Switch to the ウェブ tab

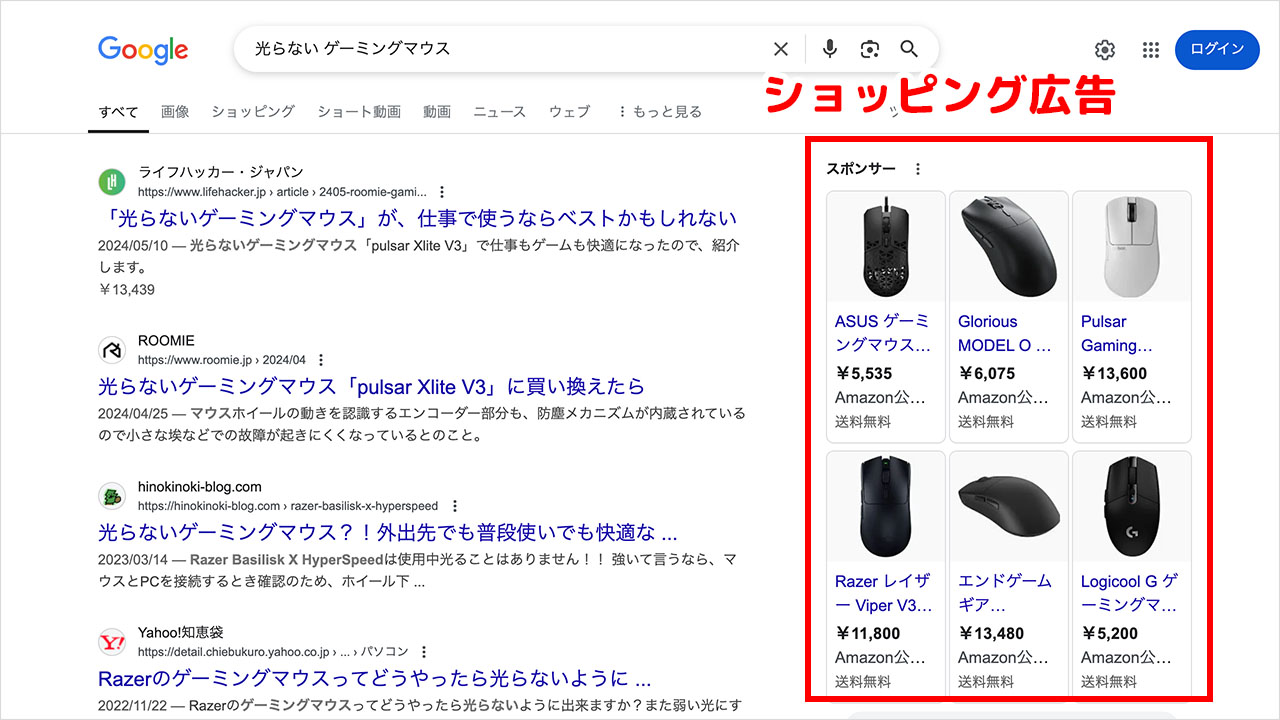[x=569, y=112]
